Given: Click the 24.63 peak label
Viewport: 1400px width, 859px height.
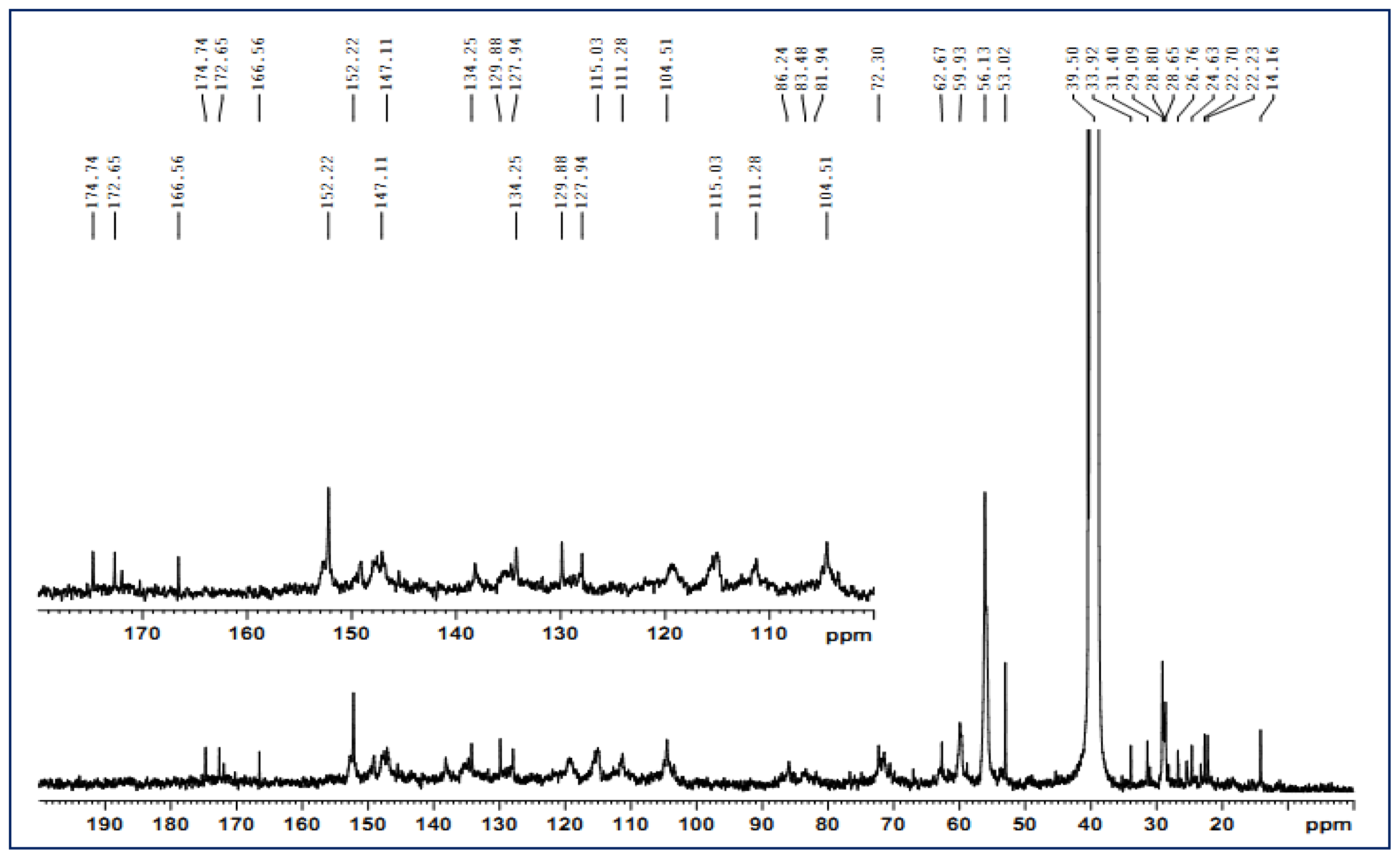Looking at the screenshot, I should [x=1213, y=69].
